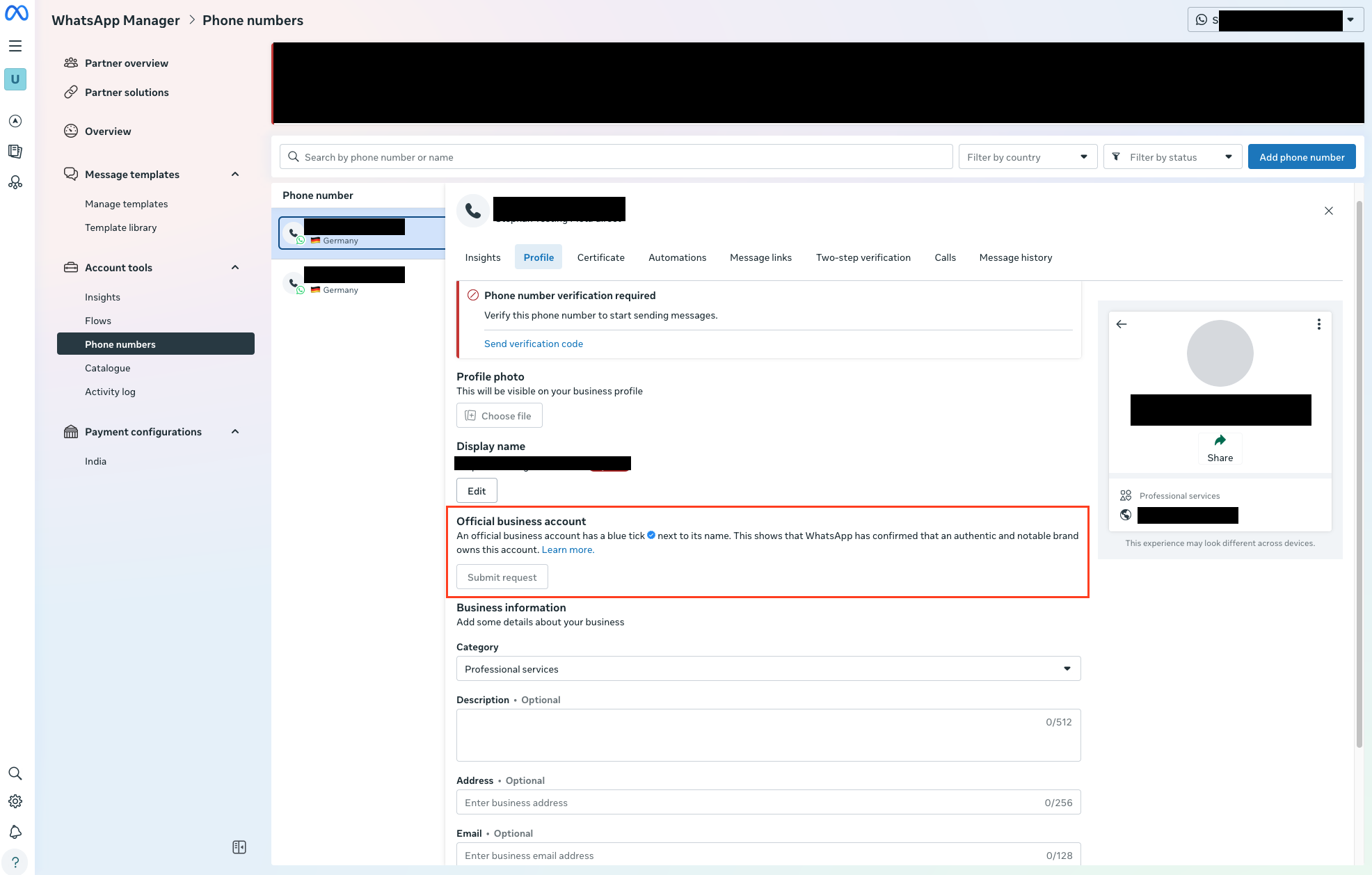Collapse the Account tools section
Viewport: 1372px width, 875px height.
click(235, 268)
